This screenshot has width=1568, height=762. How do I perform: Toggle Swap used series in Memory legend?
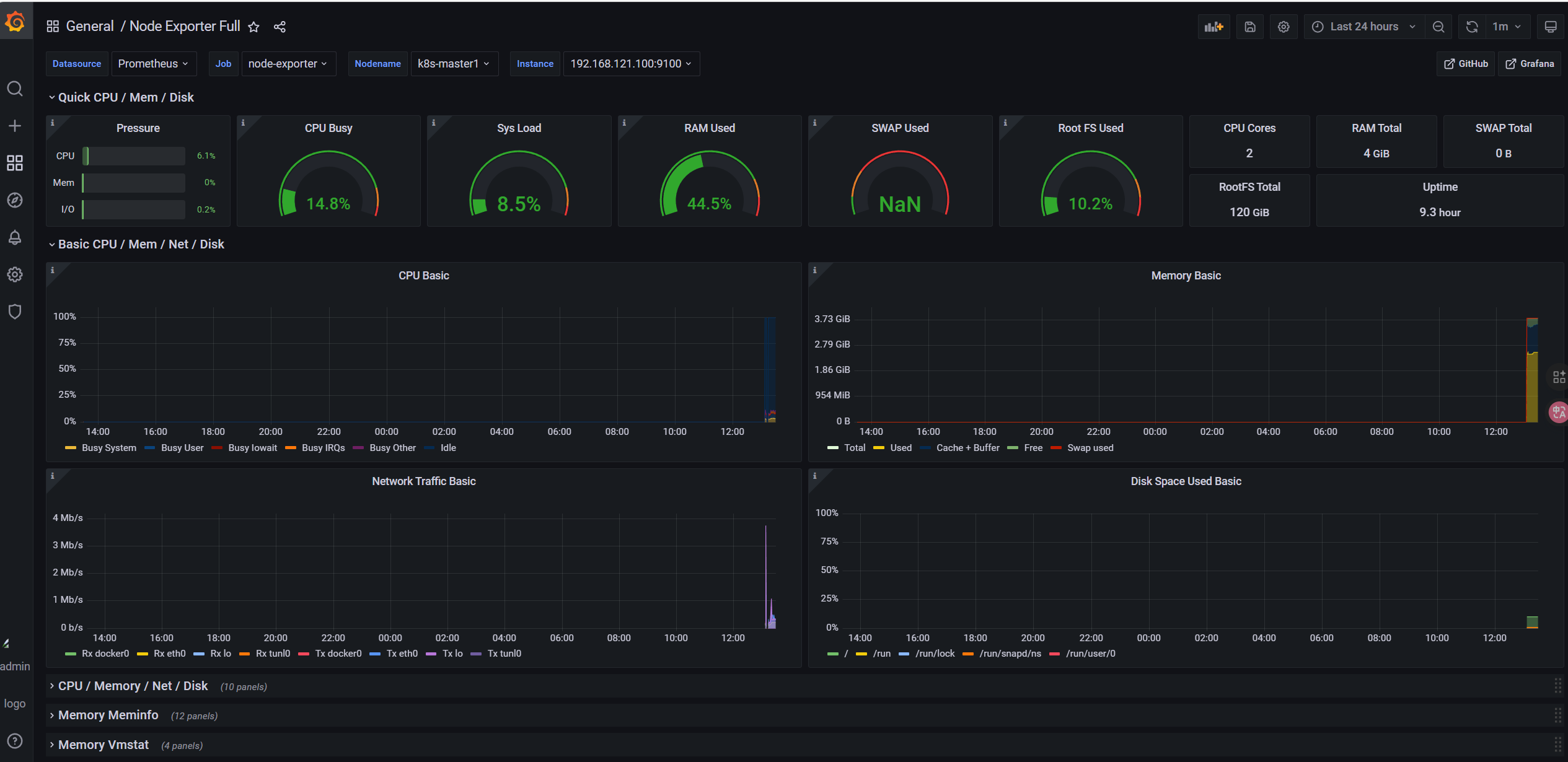tap(1090, 448)
